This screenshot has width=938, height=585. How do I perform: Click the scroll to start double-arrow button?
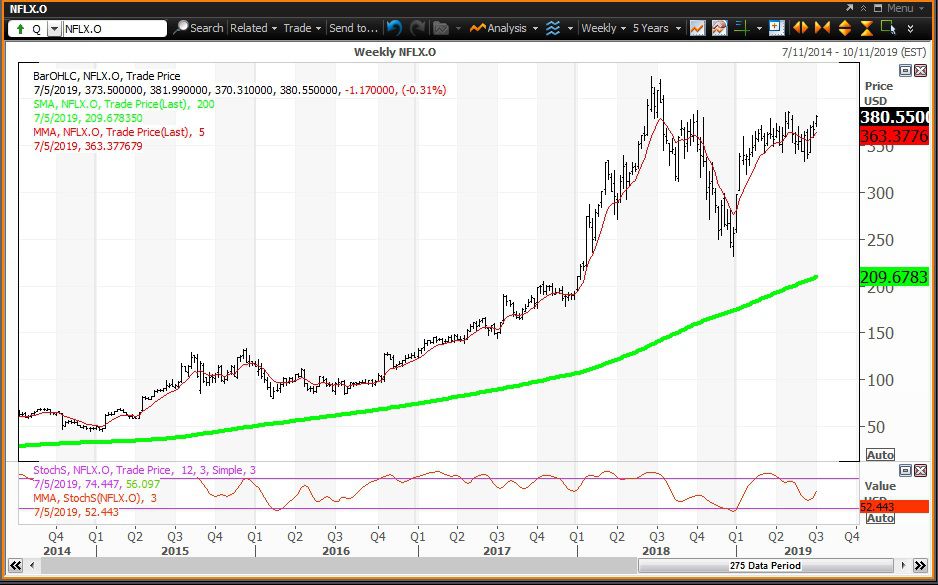(x=15, y=565)
